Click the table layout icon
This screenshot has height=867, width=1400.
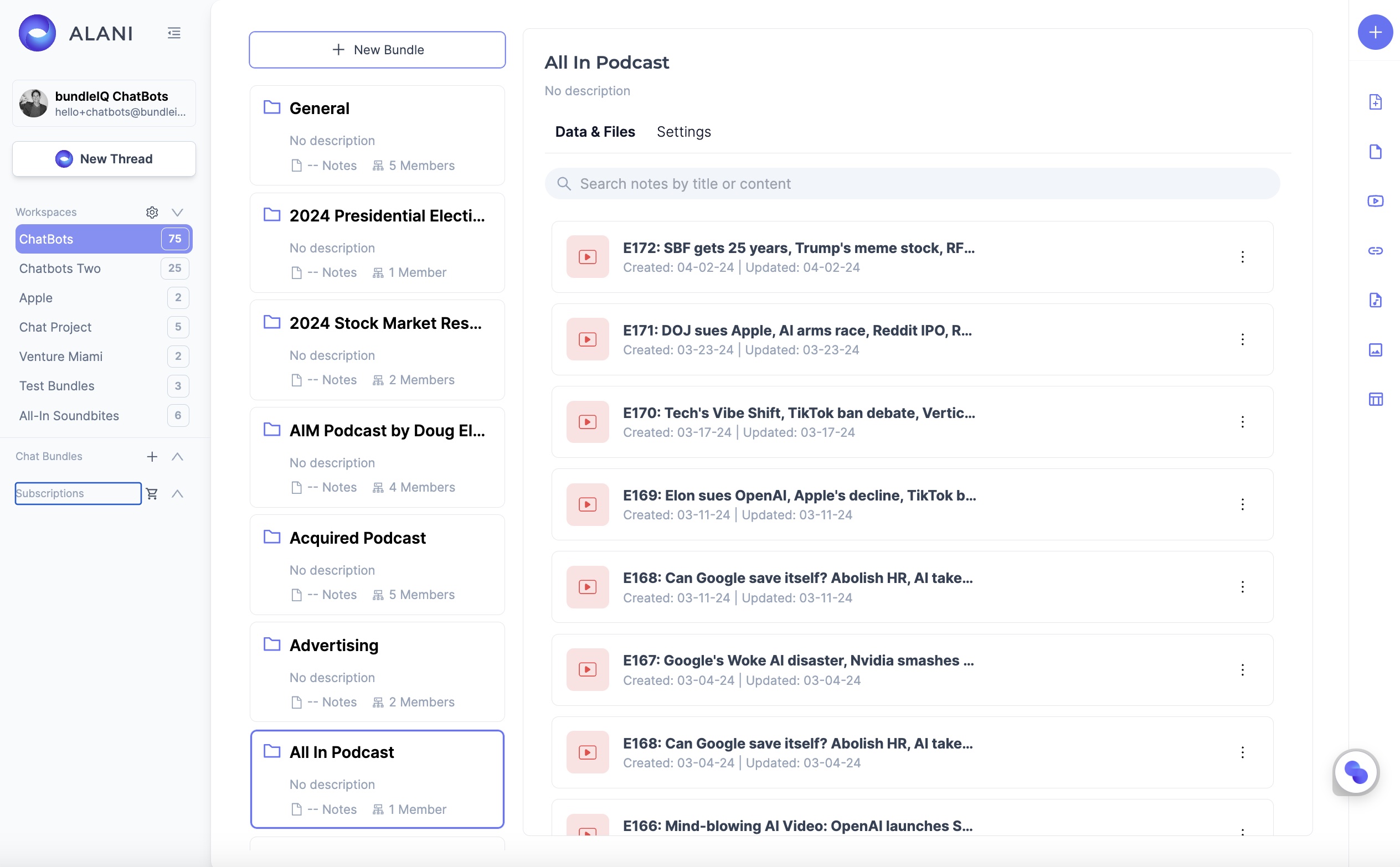[1375, 399]
